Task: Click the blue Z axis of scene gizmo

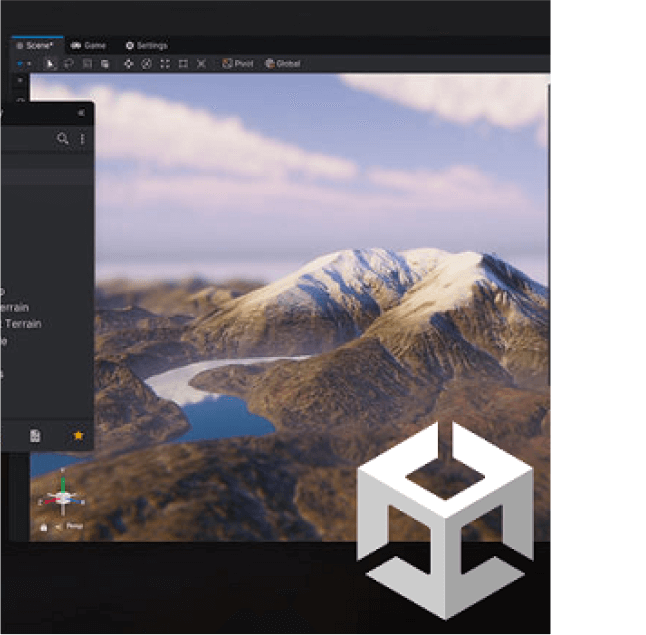Action: point(77,501)
